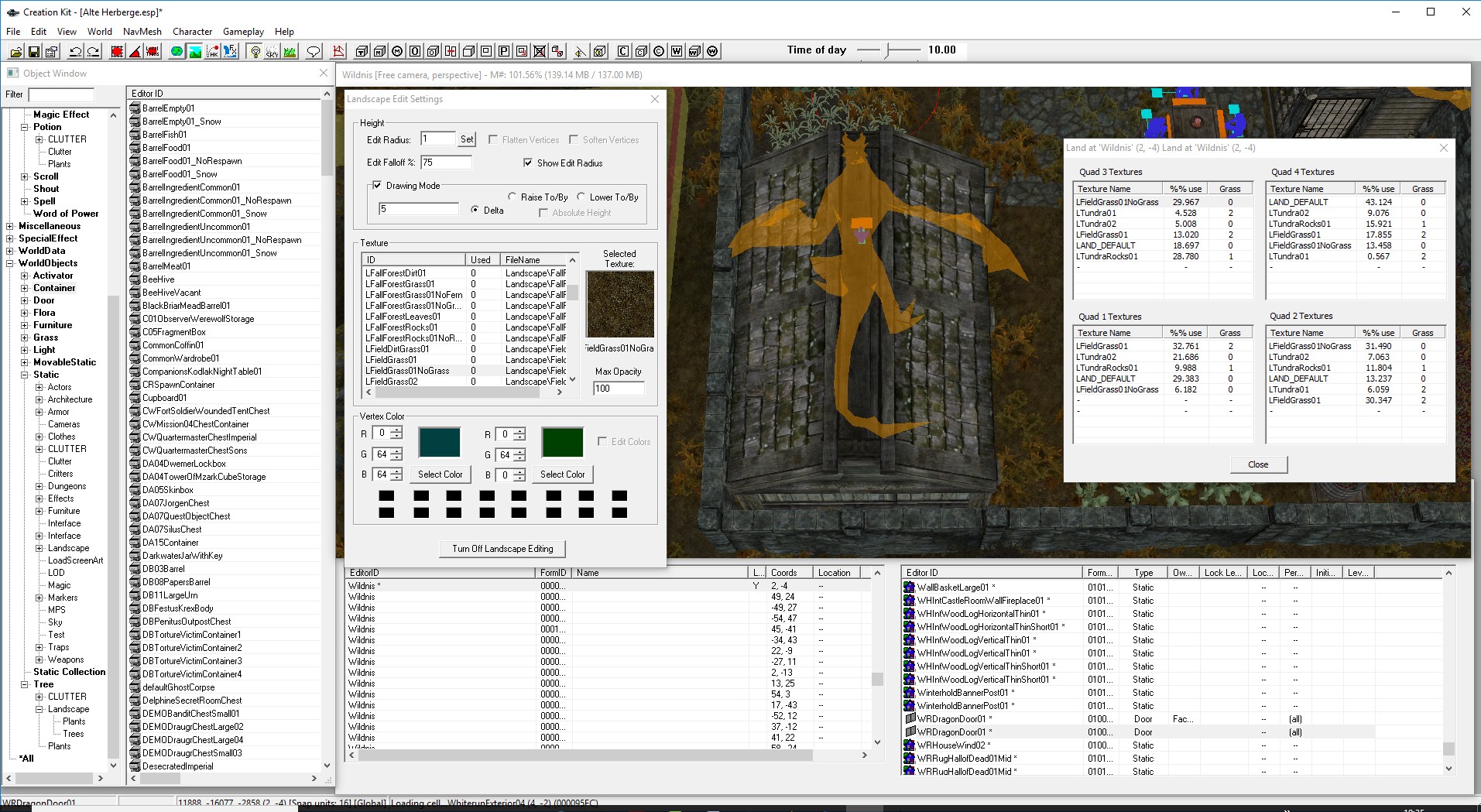The height and width of the screenshot is (812, 1481).
Task: Expand the Miscellaneous tree node
Action: (10, 226)
